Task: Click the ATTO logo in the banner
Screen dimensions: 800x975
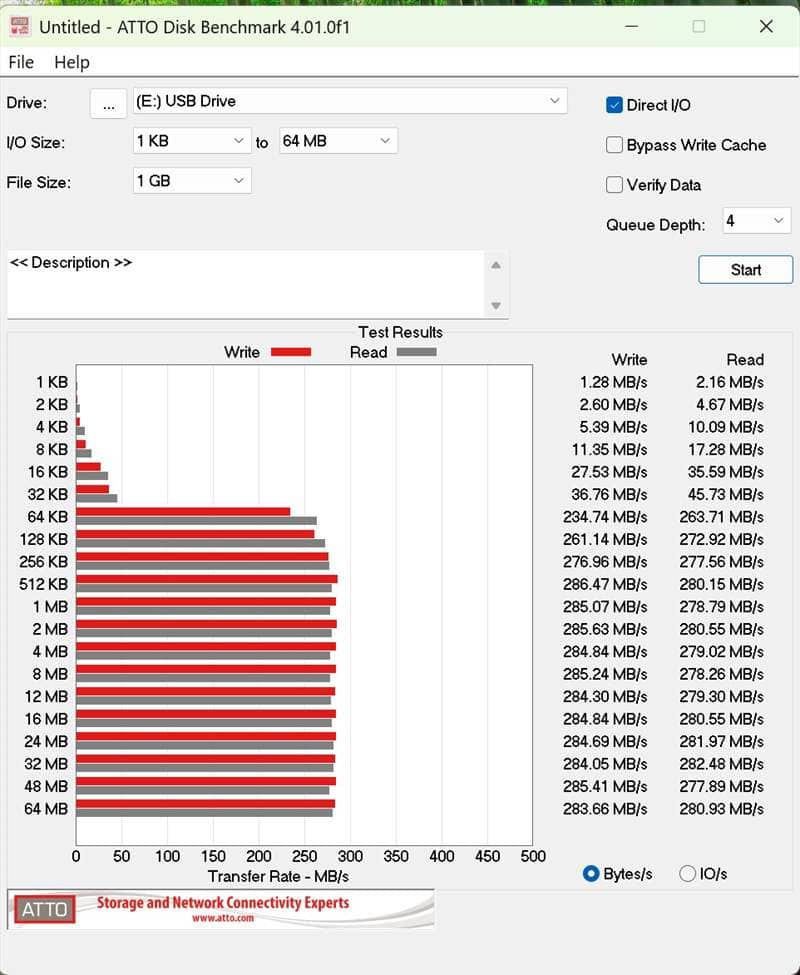Action: [x=45, y=909]
